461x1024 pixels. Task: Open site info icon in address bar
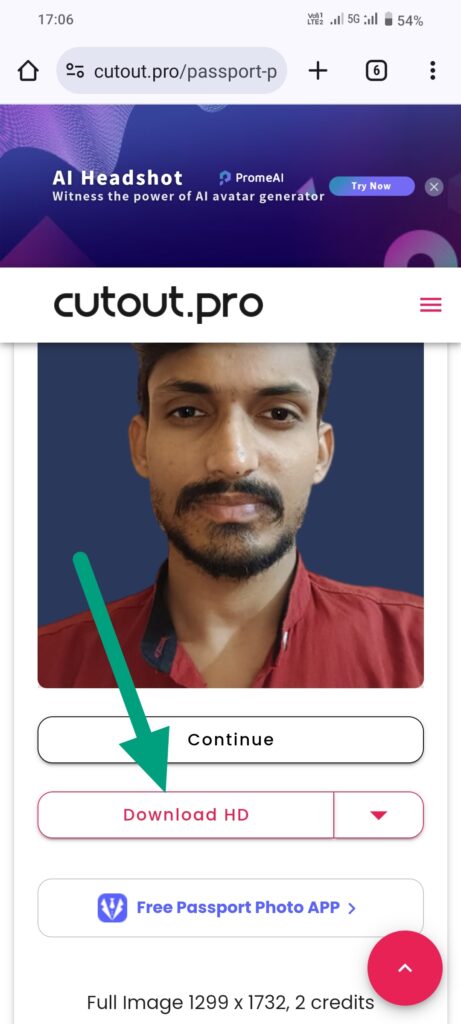click(75, 71)
